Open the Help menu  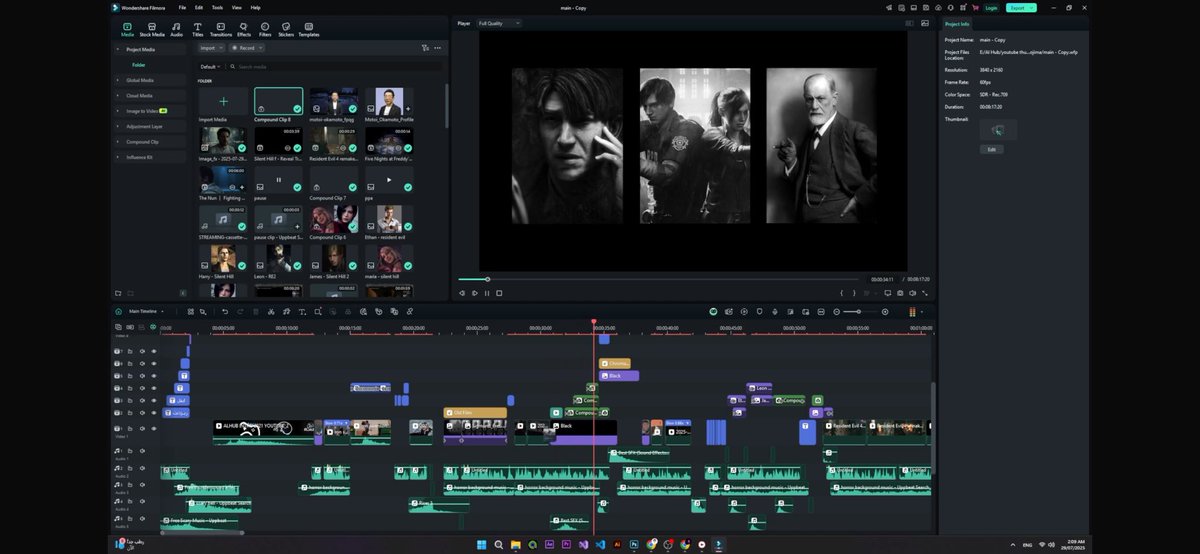pyautogui.click(x=256, y=7)
